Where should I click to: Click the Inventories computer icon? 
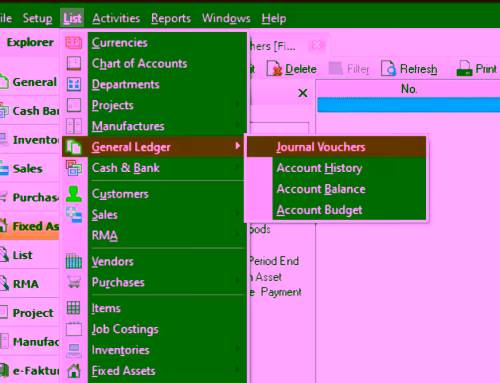(x=74, y=350)
